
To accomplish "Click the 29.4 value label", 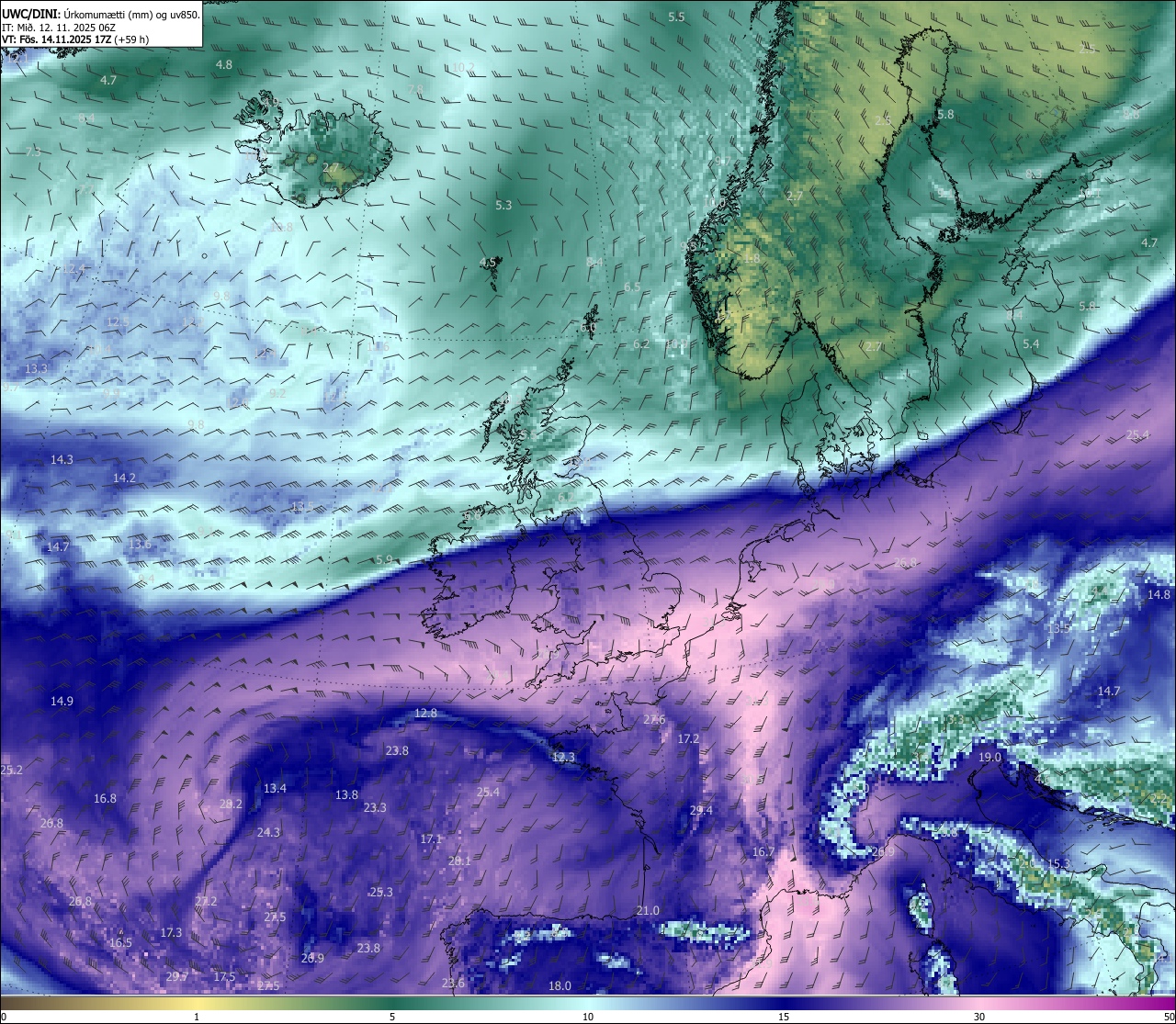I will click(701, 810).
